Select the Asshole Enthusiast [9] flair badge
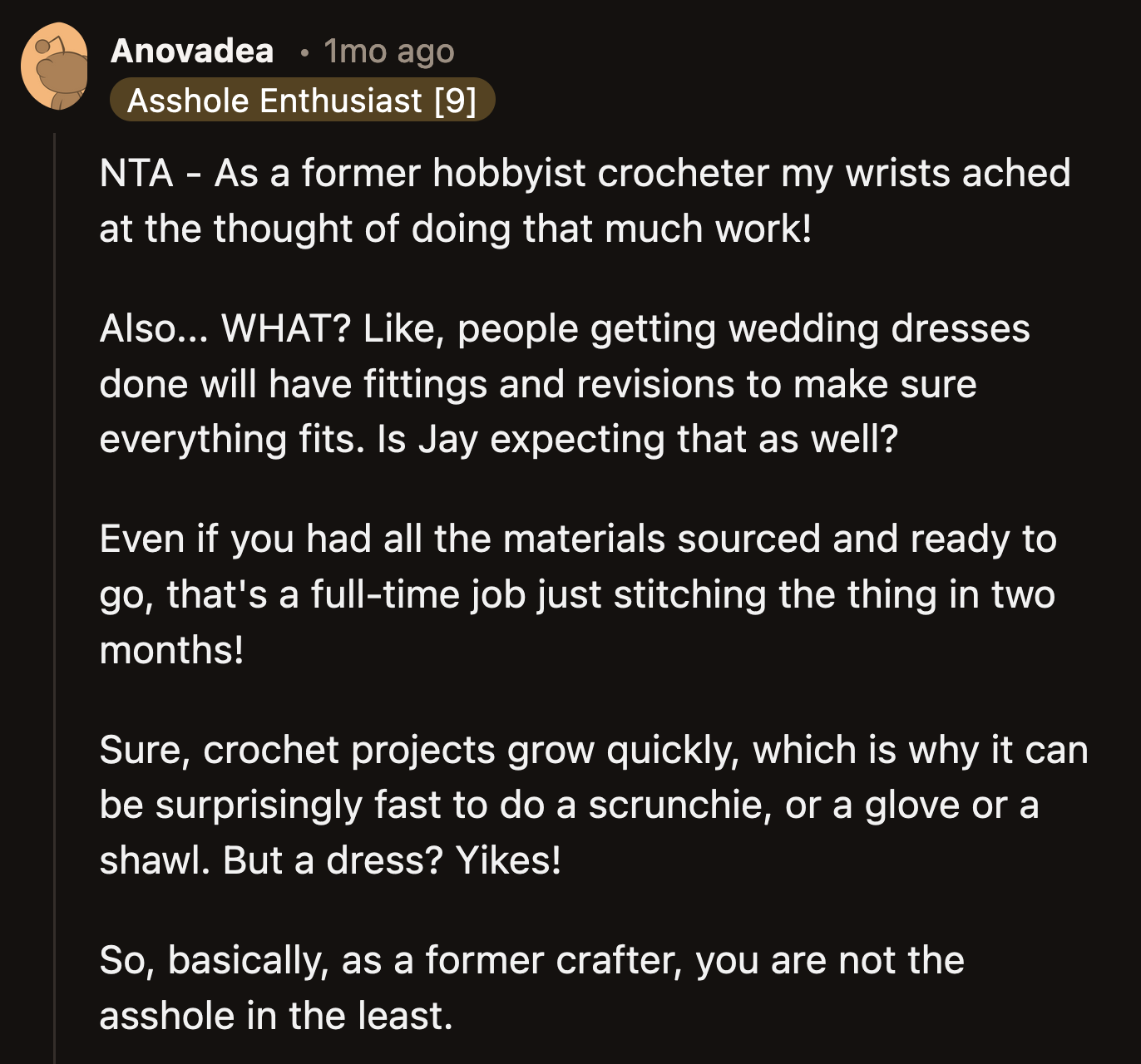The image size is (1141, 1064). tap(304, 100)
